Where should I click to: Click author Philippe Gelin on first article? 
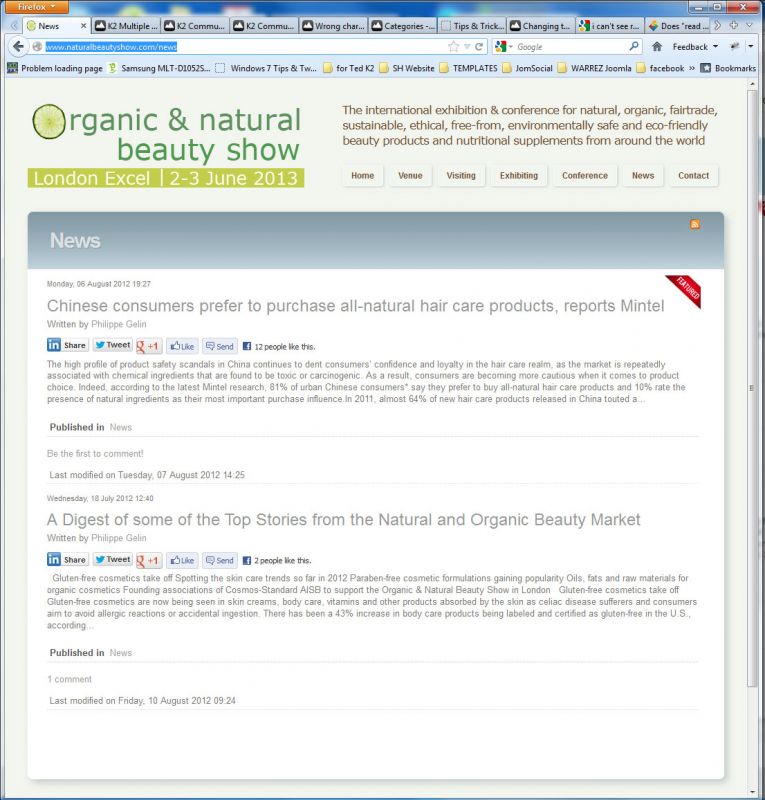tap(118, 324)
